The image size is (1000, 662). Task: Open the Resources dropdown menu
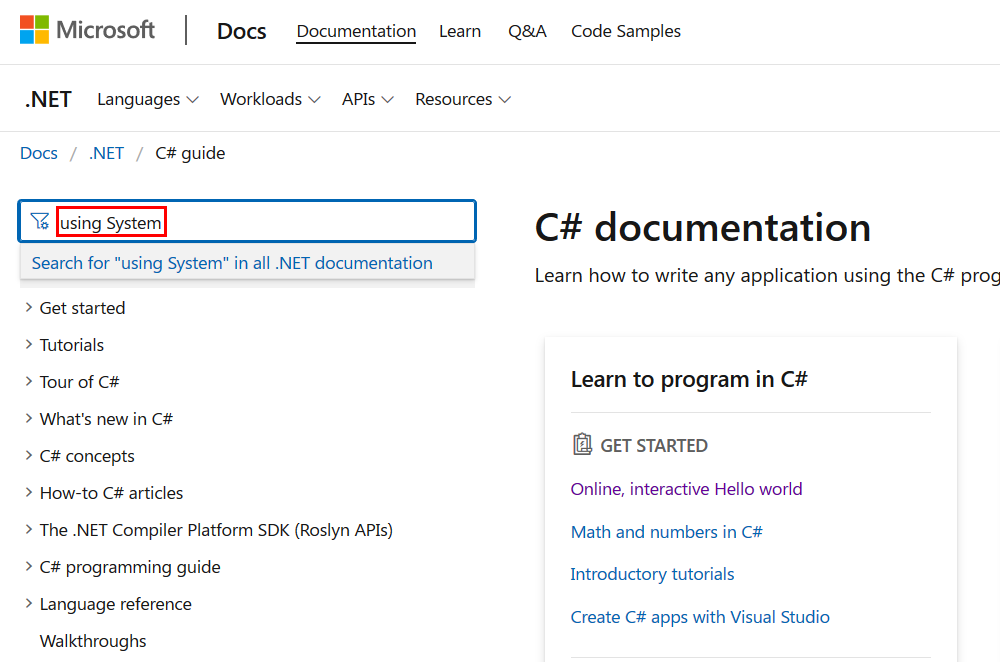463,99
